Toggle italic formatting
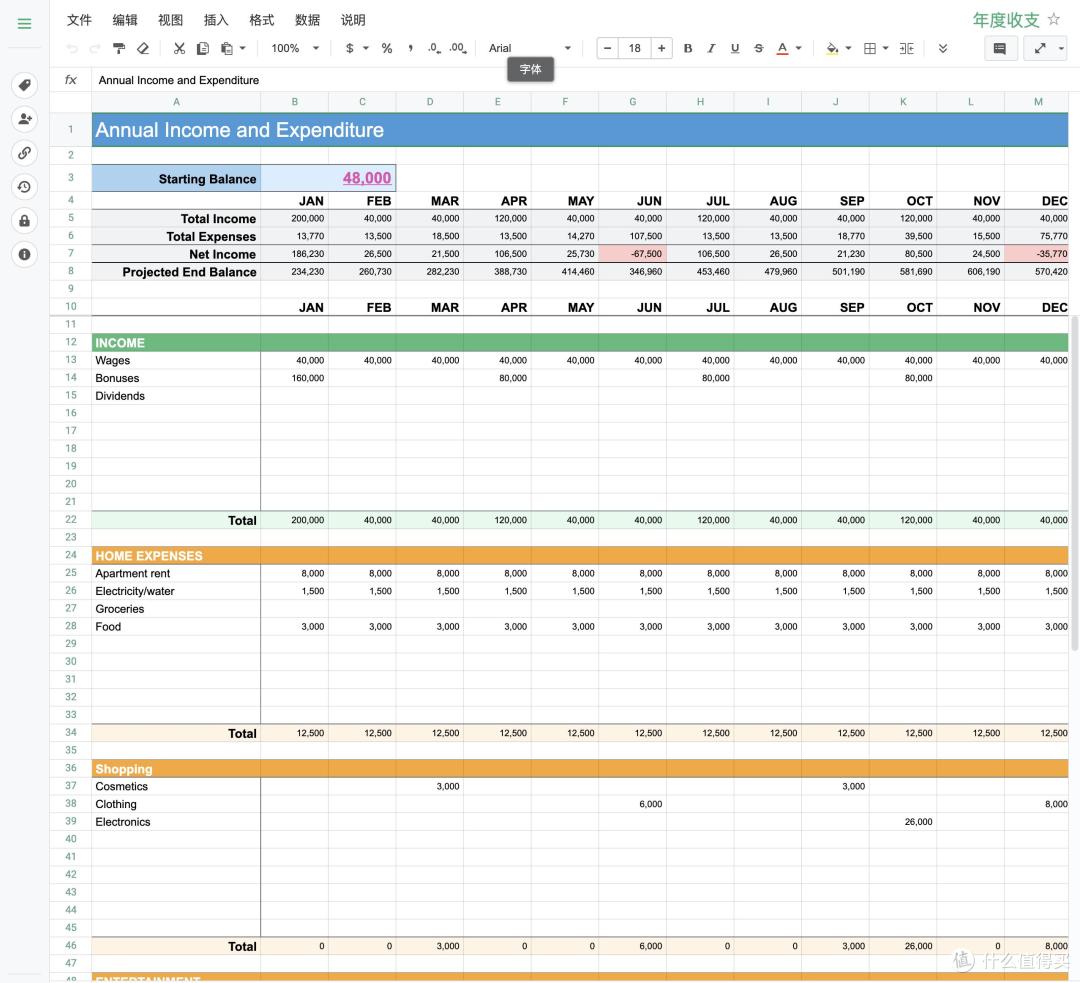This screenshot has height=983, width=1080. (x=711, y=48)
